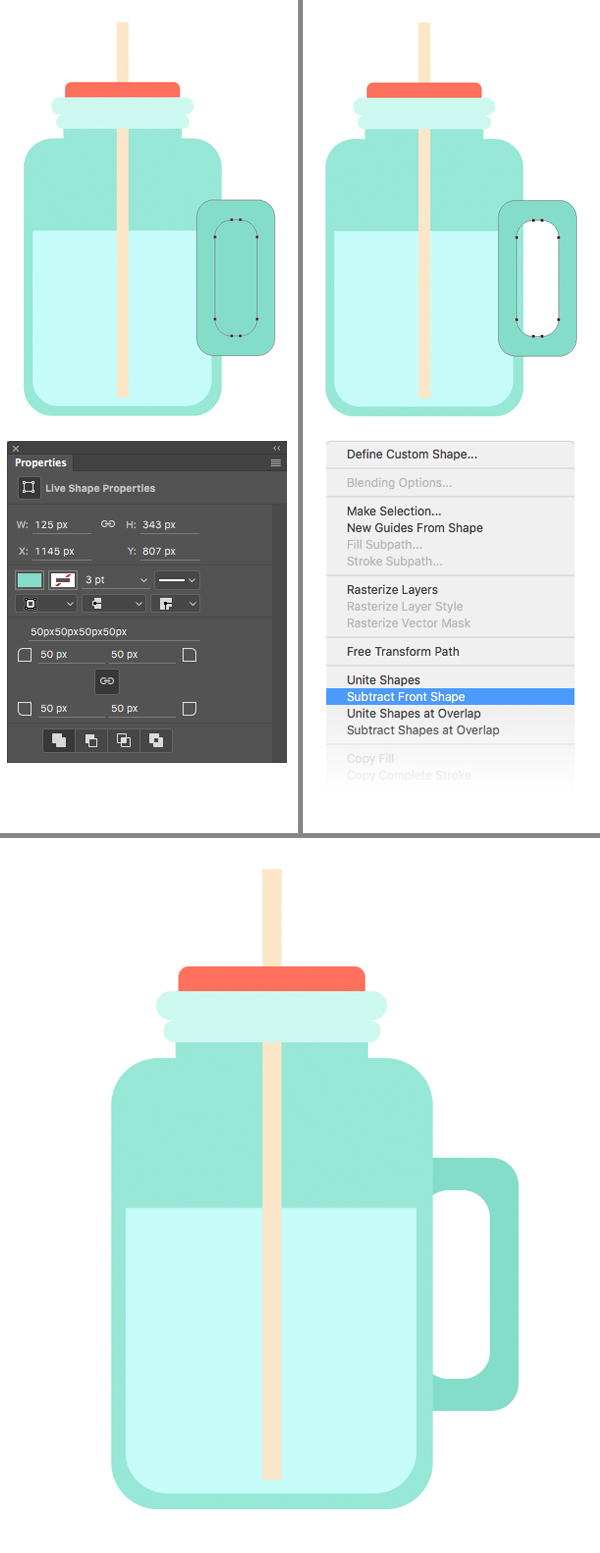The image size is (600, 1553).
Task: Choose Subtract Front Shape from context menu
Action: point(405,697)
